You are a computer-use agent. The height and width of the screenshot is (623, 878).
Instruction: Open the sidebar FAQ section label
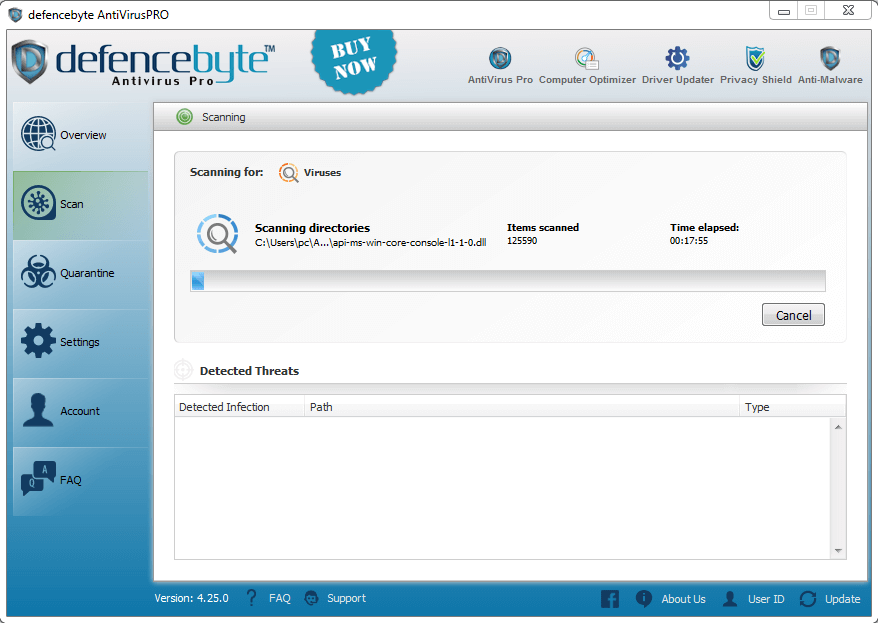coord(71,480)
